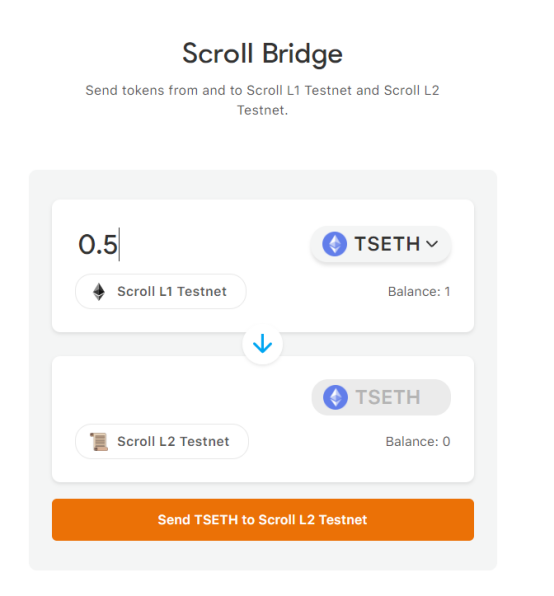Expand the TSETH token dropdown chevron
This screenshot has height=596, width=554.
pos(432,244)
